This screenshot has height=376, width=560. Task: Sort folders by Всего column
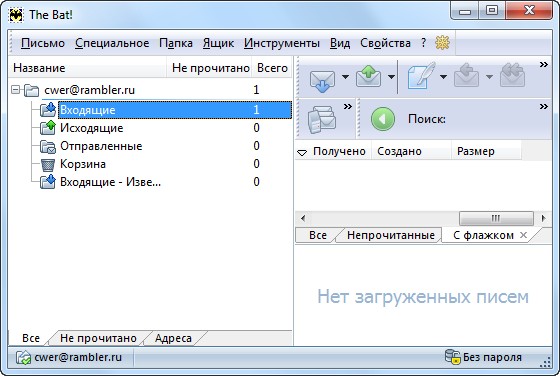pos(272,67)
